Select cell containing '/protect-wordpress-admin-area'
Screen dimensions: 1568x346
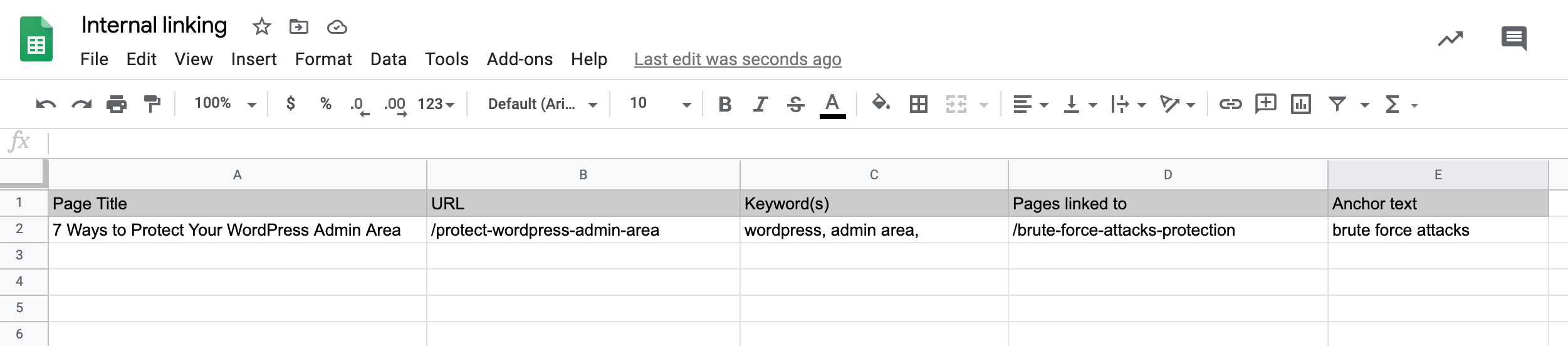[583, 230]
